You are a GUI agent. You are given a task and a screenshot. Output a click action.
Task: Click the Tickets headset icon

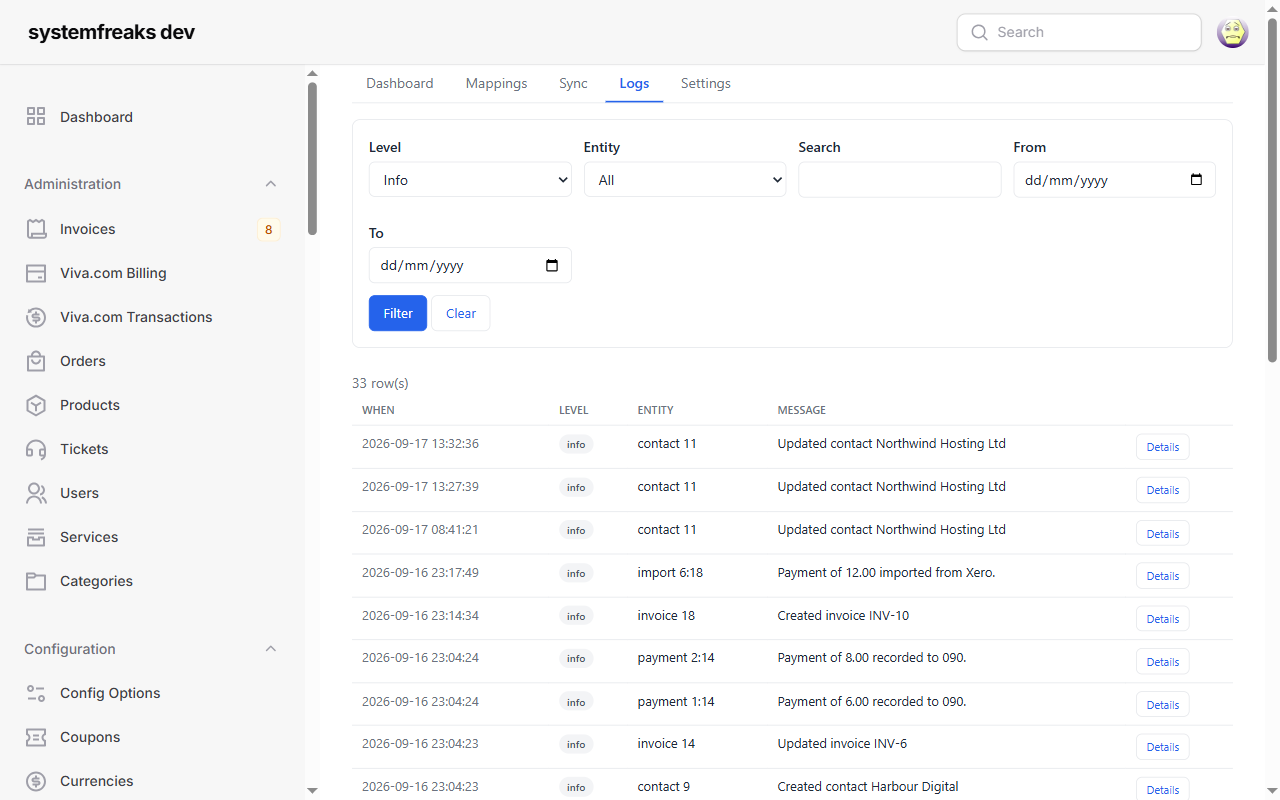[x=36, y=449]
